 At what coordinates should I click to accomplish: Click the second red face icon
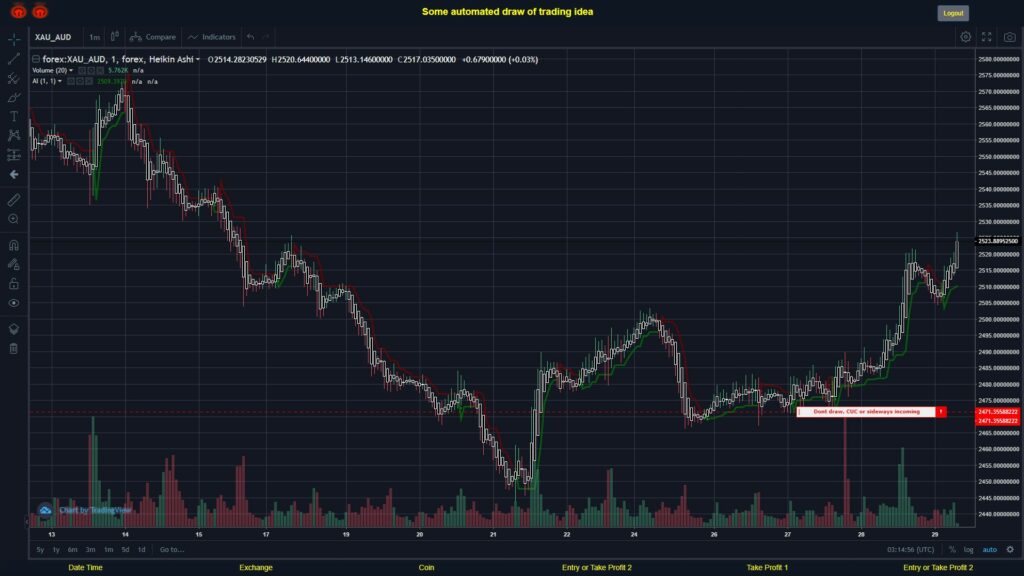pyautogui.click(x=40, y=11)
